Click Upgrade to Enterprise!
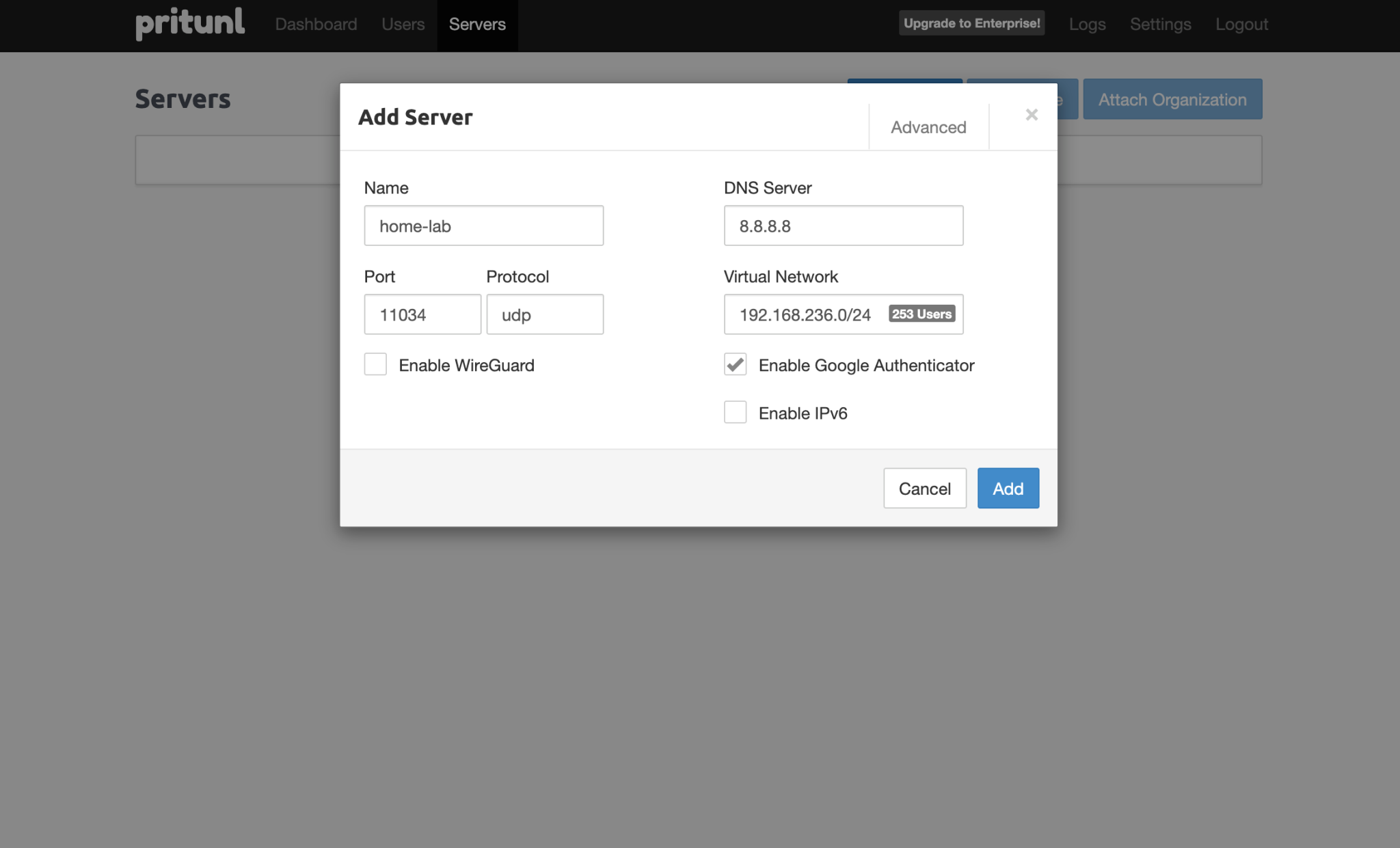This screenshot has width=1400, height=848. (971, 23)
